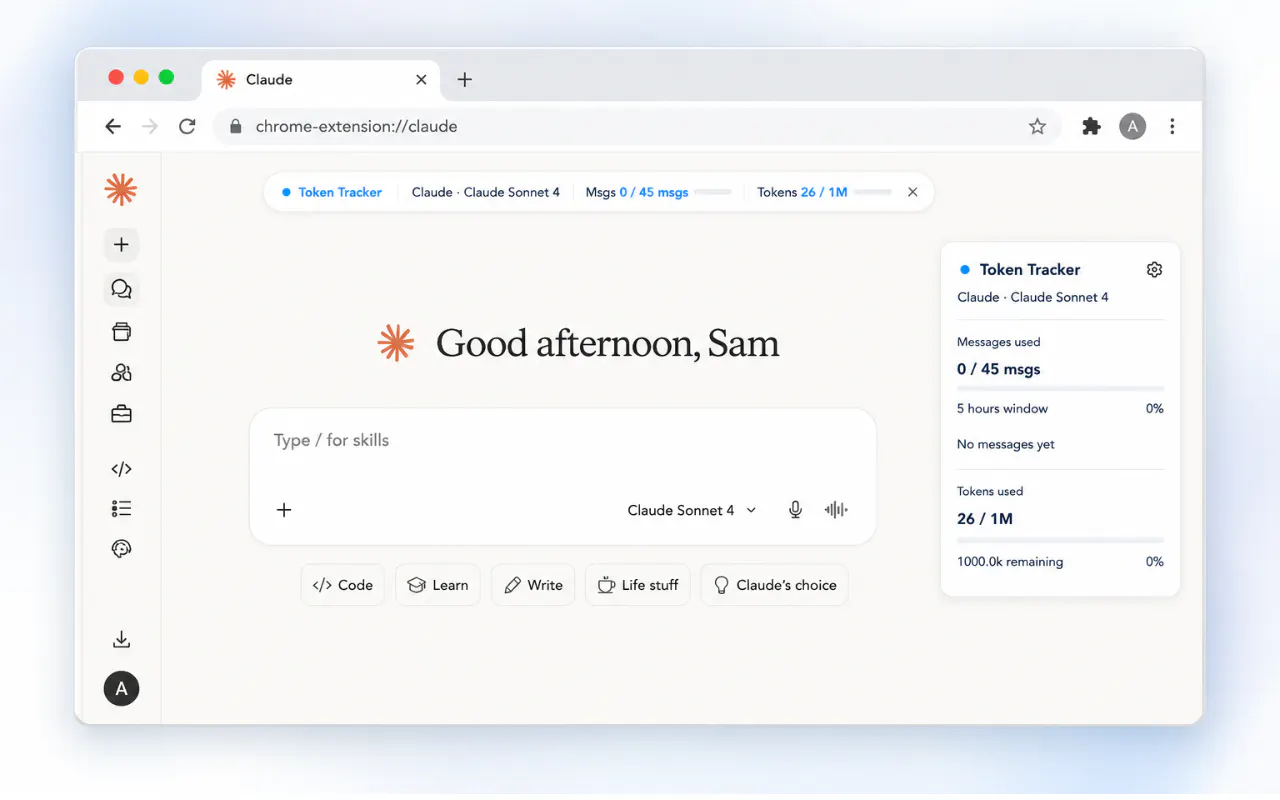The width and height of the screenshot is (1280, 800).
Task: Click the Token Tracker label in top bar
Action: click(340, 192)
